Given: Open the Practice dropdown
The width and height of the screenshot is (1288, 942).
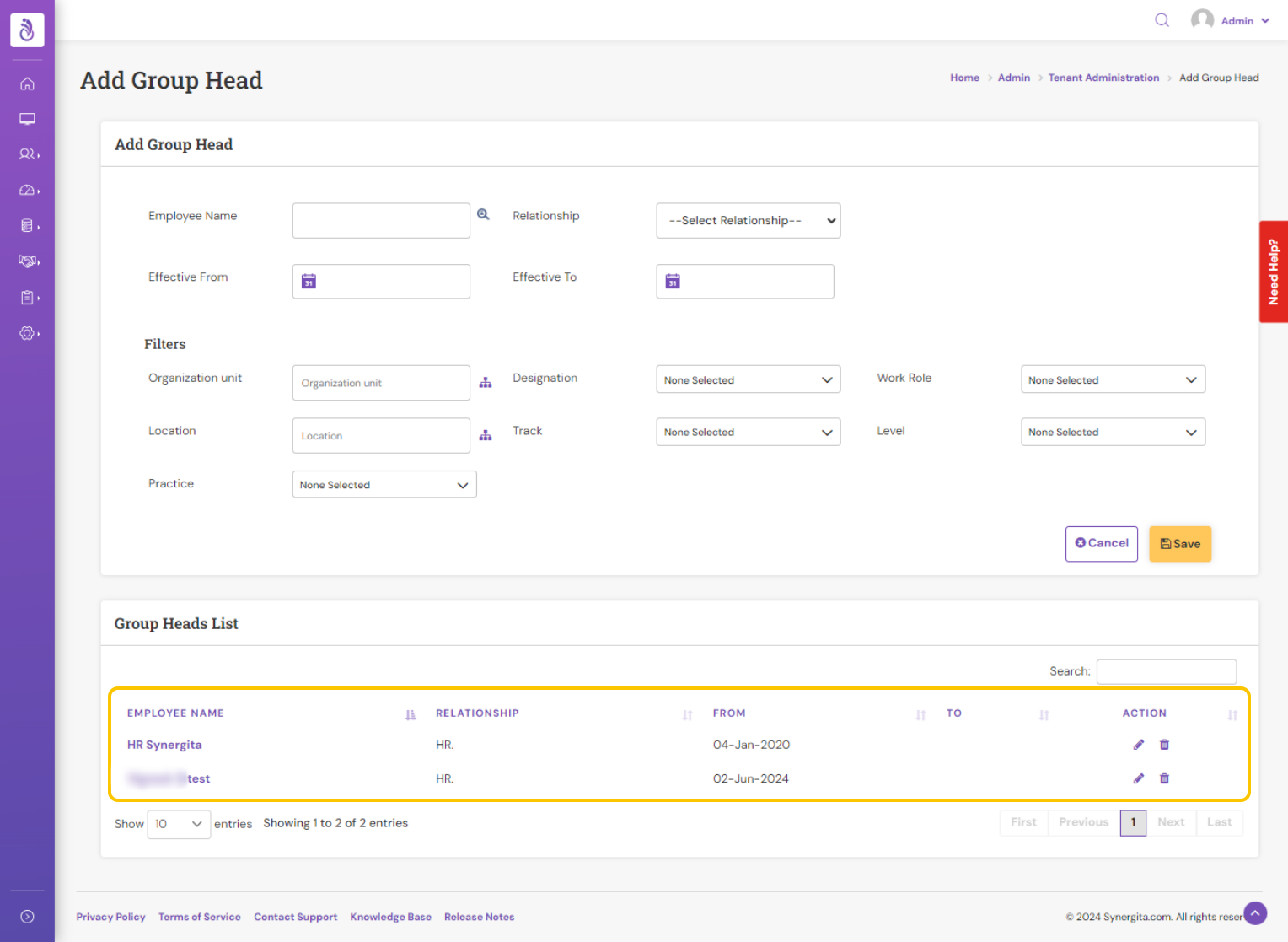Looking at the screenshot, I should (384, 485).
